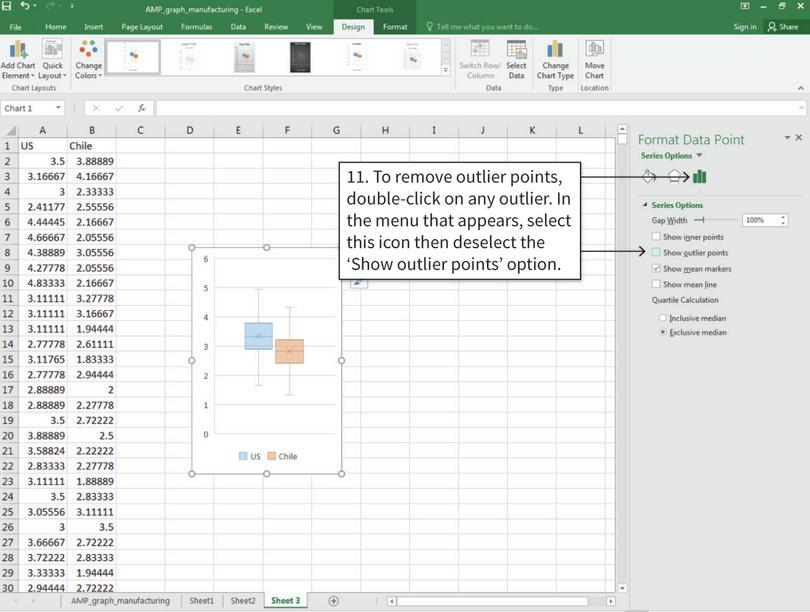Switch to the Sheet2 worksheet tab
This screenshot has height=612, width=810.
coord(242,601)
